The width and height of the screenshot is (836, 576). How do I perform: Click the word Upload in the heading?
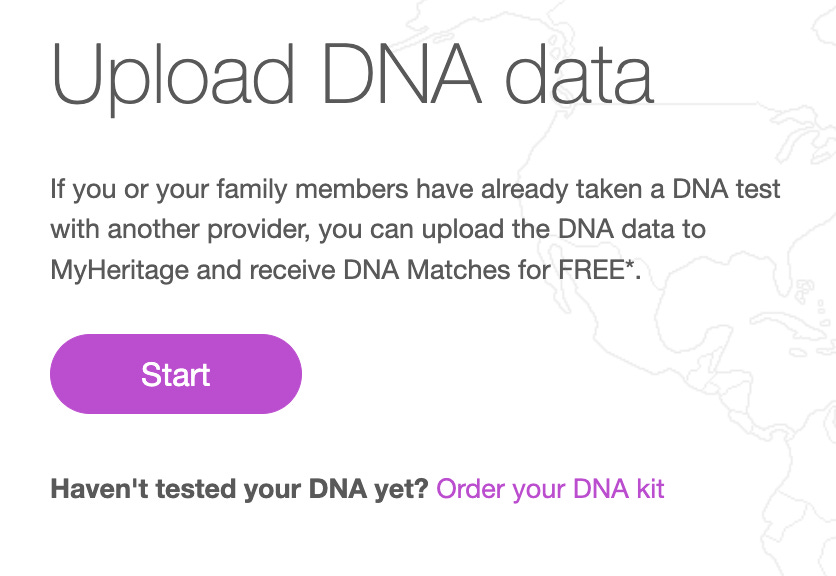173,76
